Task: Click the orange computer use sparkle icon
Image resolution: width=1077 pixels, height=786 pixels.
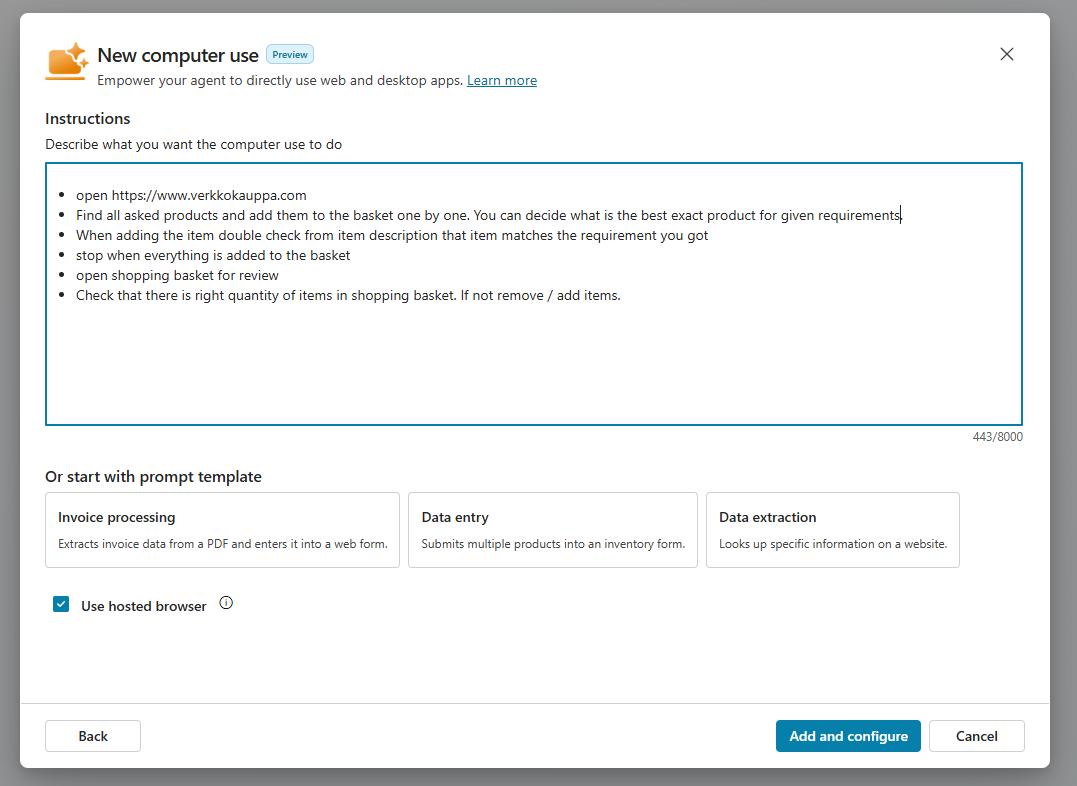Action: click(66, 62)
